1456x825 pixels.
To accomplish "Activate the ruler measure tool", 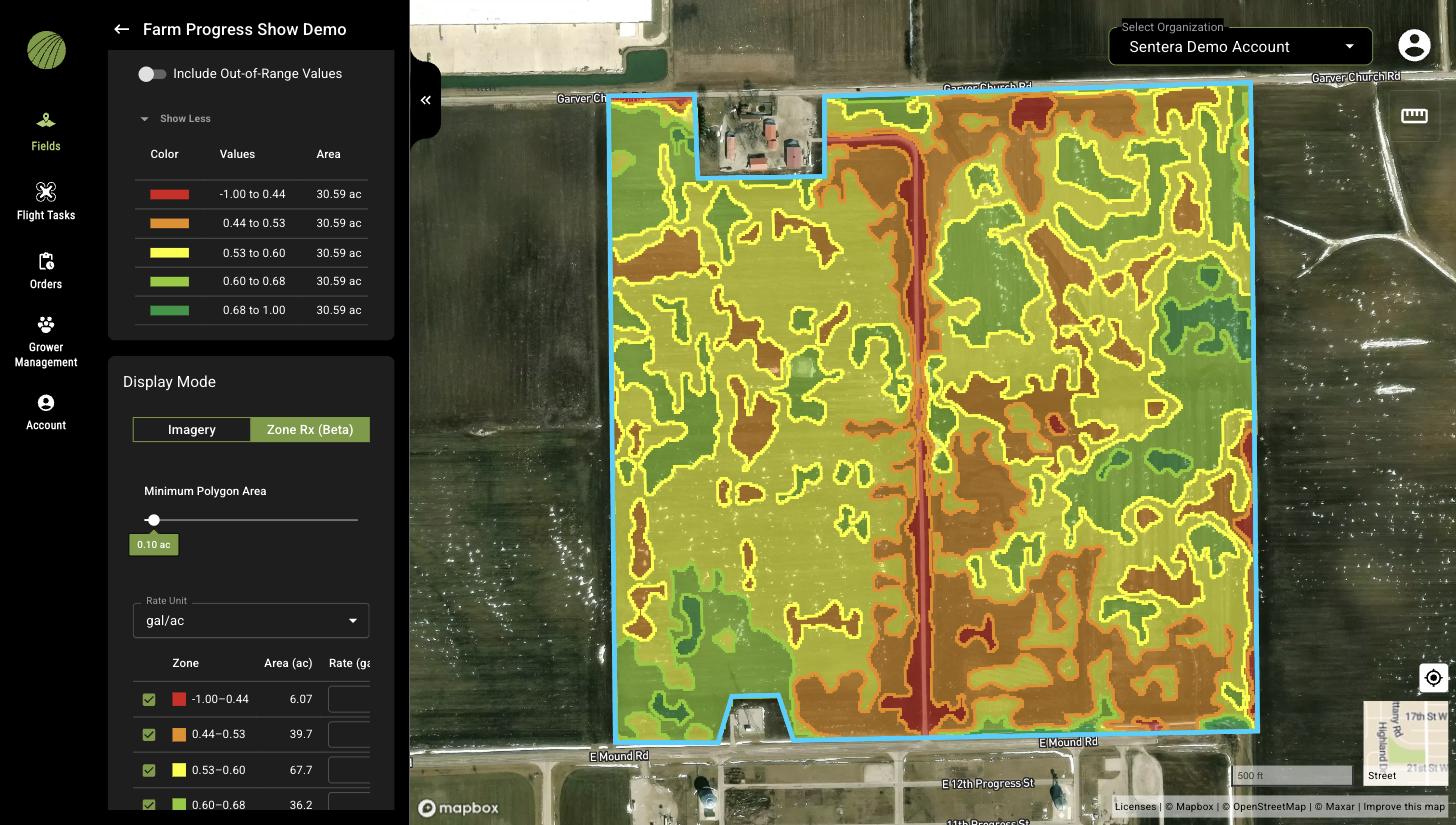I will tap(1414, 115).
